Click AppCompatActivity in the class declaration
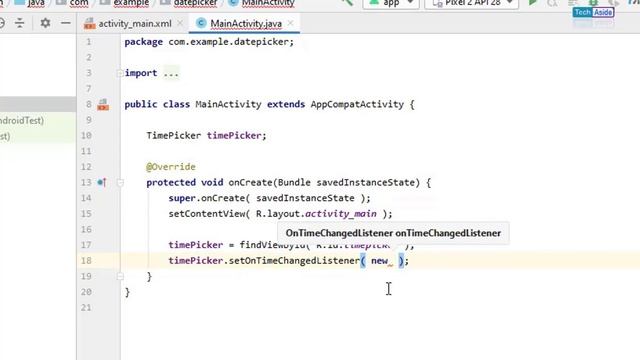The image size is (640, 360). coord(357,104)
